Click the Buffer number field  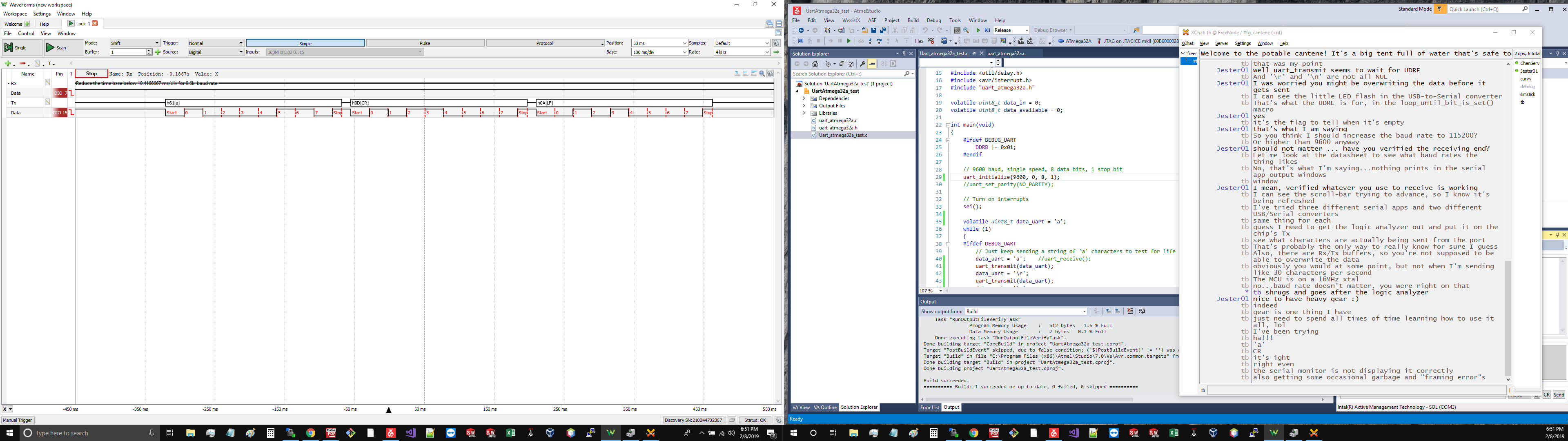[x=129, y=52]
